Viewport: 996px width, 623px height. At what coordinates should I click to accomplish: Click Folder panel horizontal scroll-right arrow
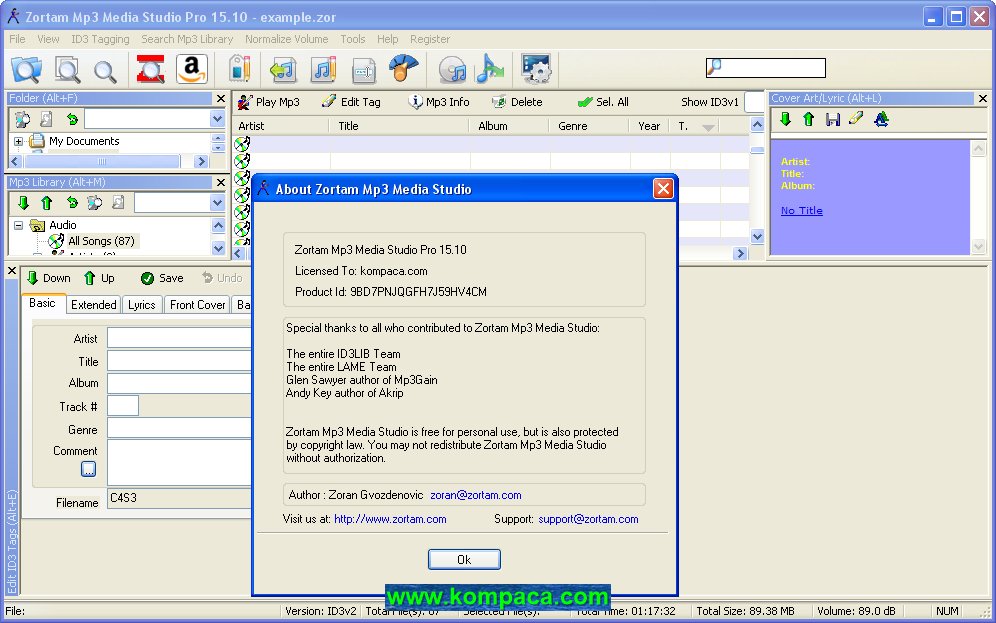pos(201,161)
